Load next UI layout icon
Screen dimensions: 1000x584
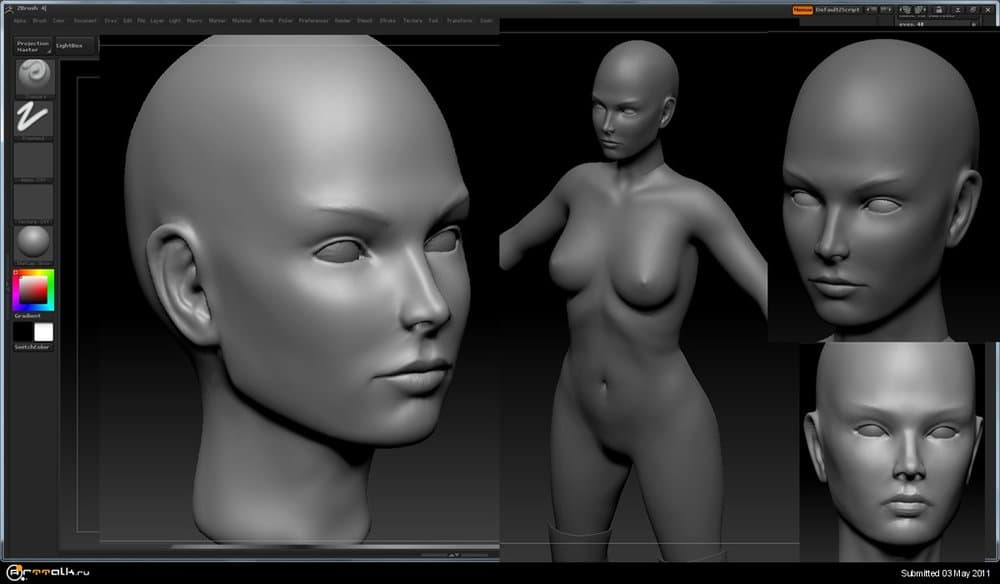pos(886,10)
